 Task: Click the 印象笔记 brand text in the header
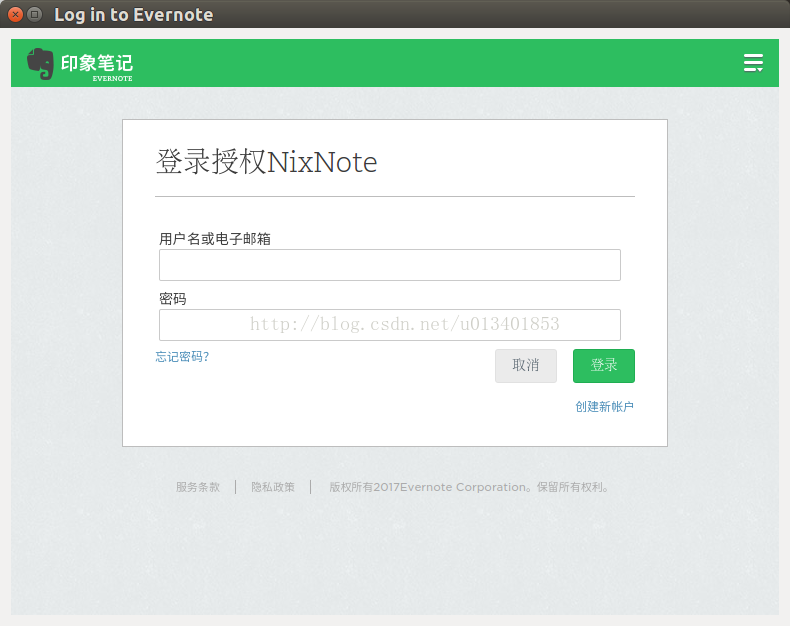coord(97,63)
